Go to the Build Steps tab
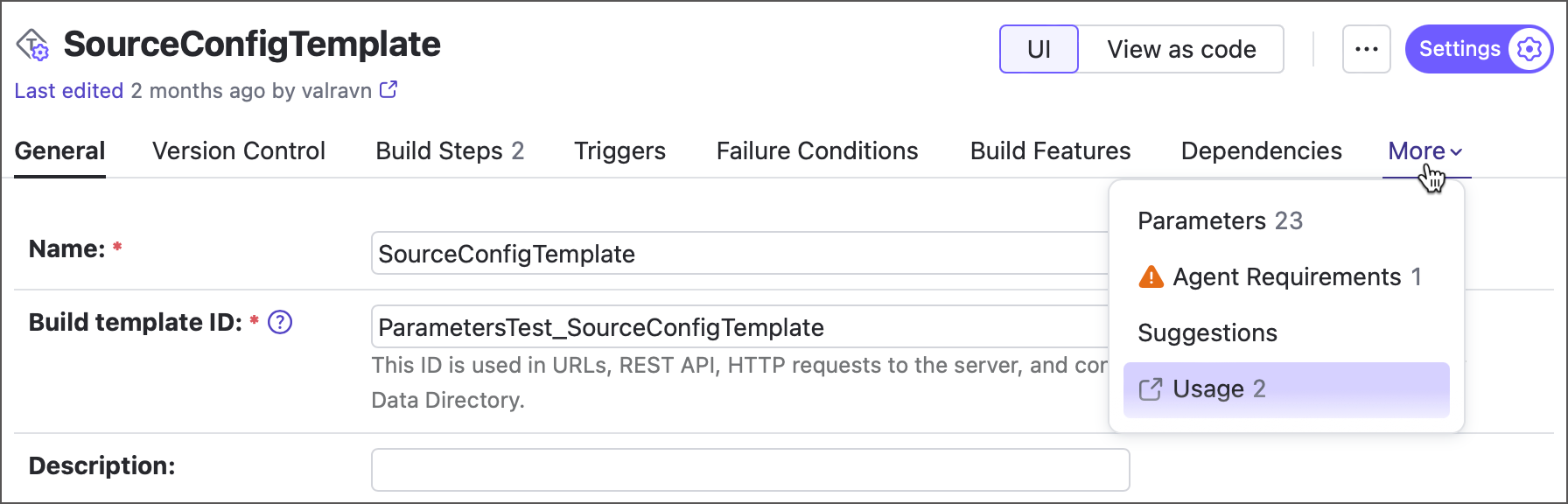1568x504 pixels. pyautogui.click(x=449, y=151)
